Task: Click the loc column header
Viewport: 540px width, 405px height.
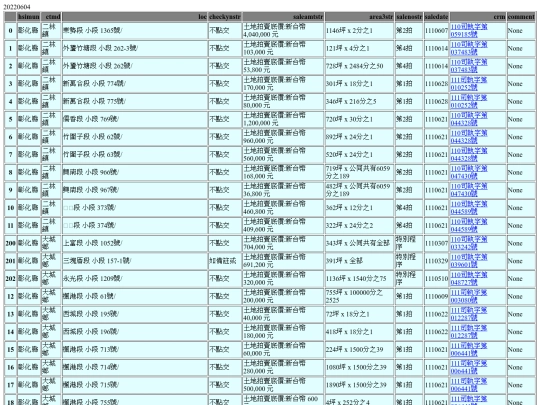Action: 135,17
